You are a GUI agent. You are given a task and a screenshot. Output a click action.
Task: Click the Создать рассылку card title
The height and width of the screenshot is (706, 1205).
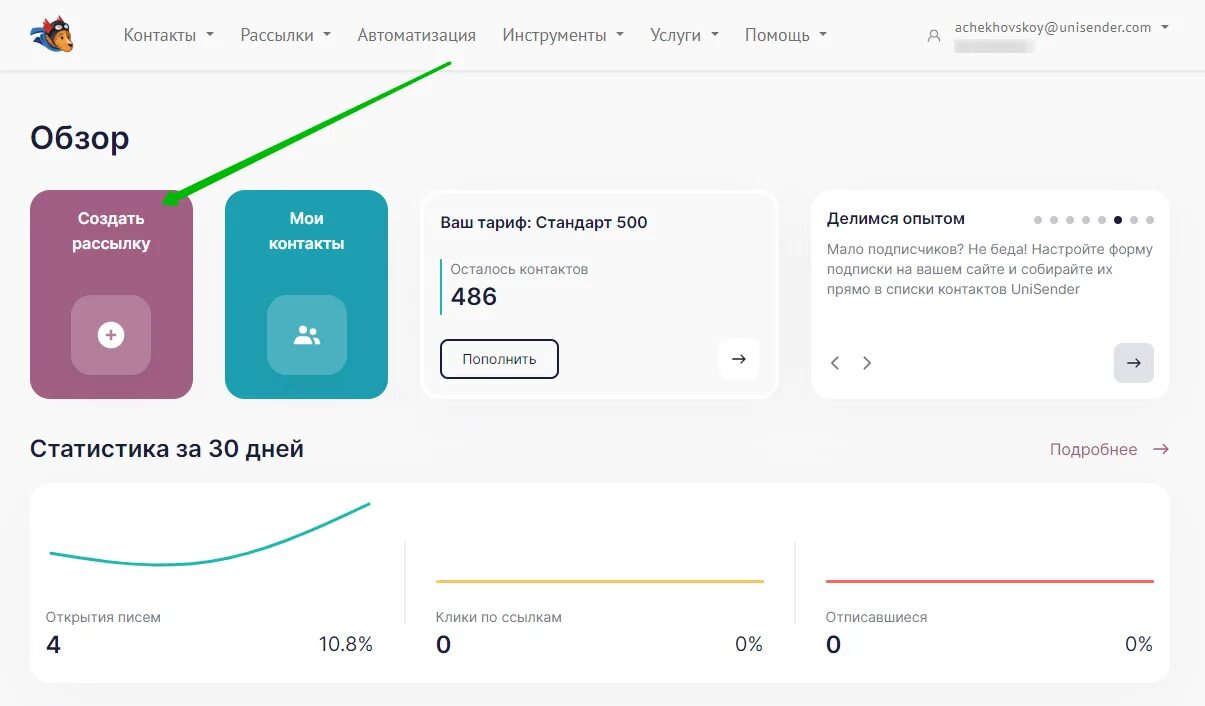point(111,231)
